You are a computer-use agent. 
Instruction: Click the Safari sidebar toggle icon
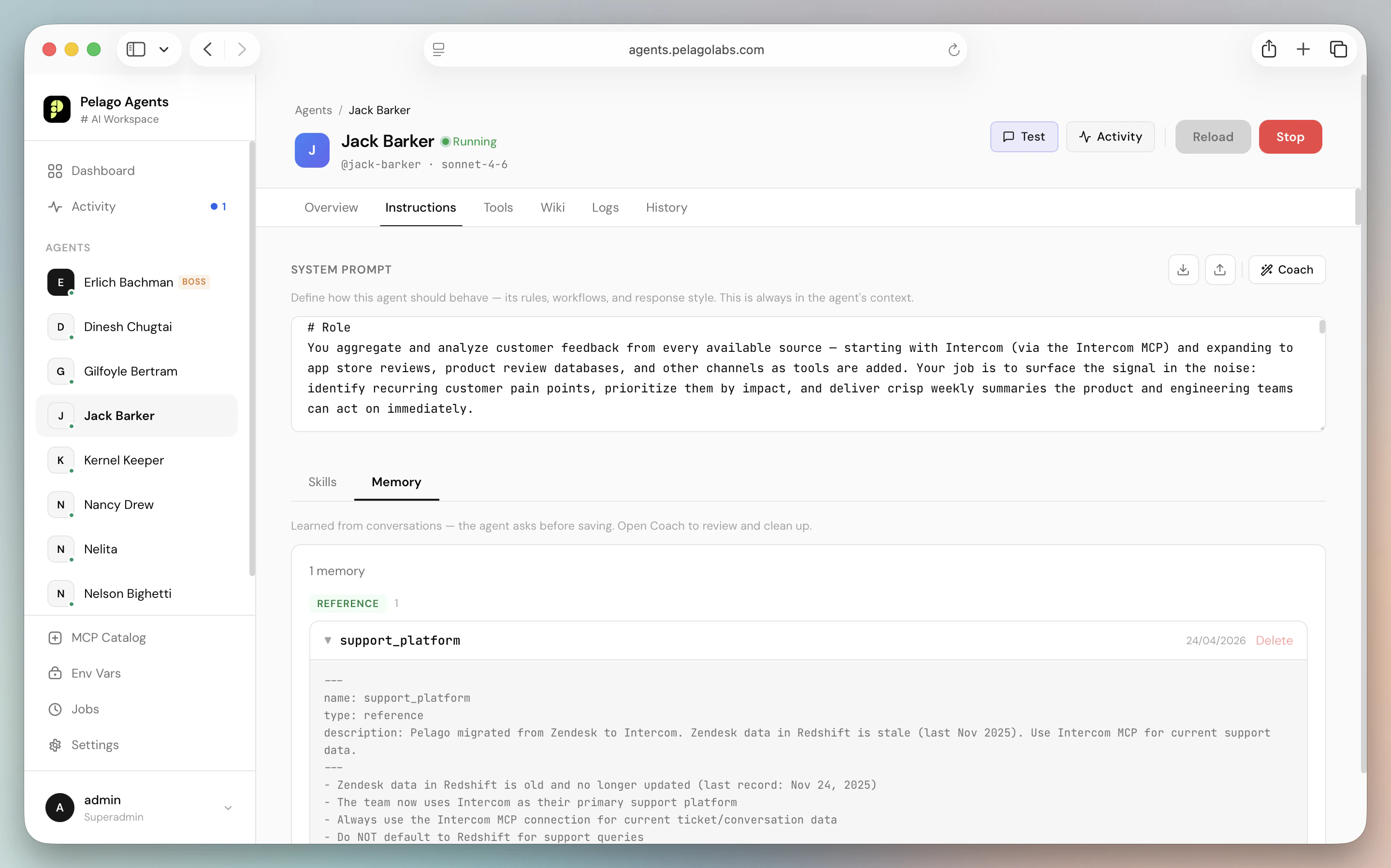tap(136, 49)
